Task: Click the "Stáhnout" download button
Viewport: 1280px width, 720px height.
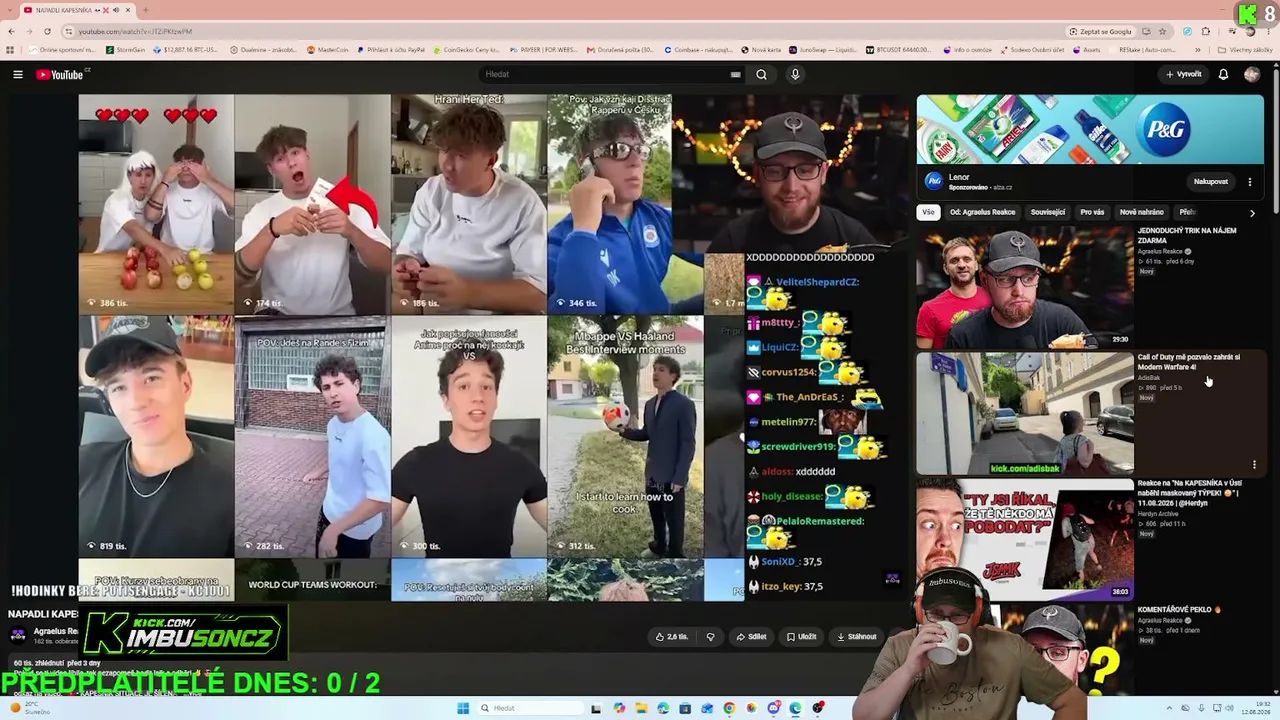Action: point(856,637)
